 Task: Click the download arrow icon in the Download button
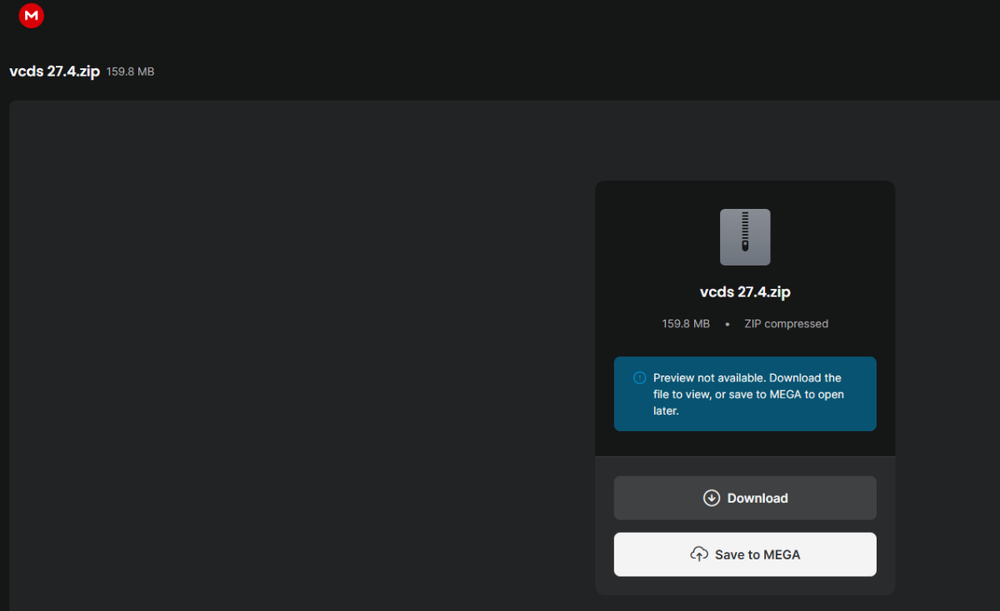tap(712, 498)
